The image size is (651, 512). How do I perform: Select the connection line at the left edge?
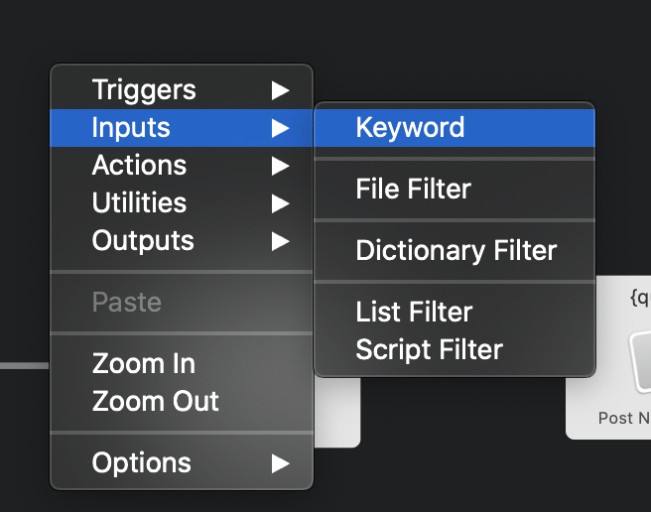point(24,366)
